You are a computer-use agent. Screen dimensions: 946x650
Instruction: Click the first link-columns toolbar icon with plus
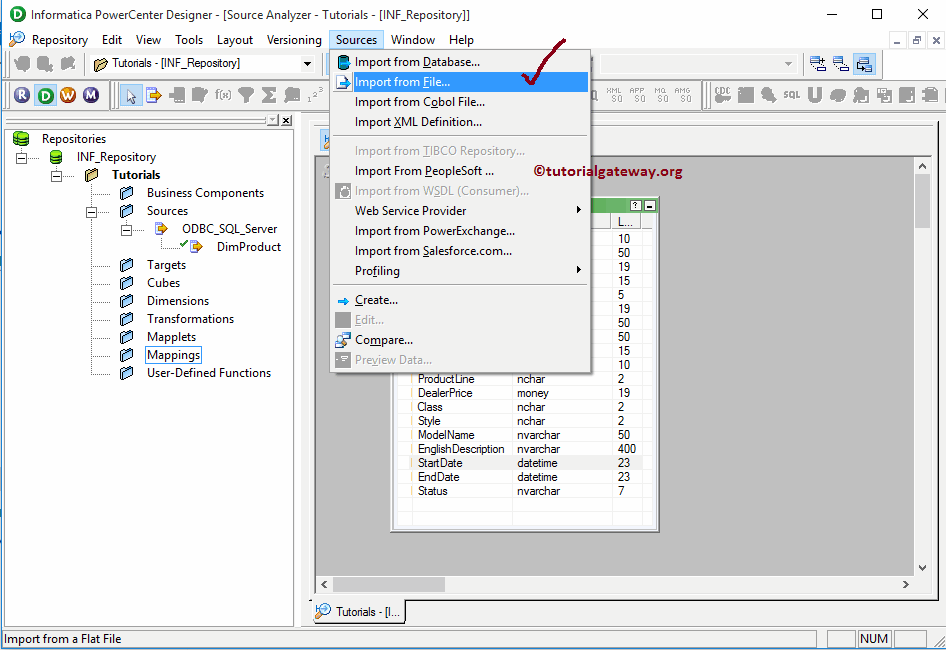pos(818,63)
